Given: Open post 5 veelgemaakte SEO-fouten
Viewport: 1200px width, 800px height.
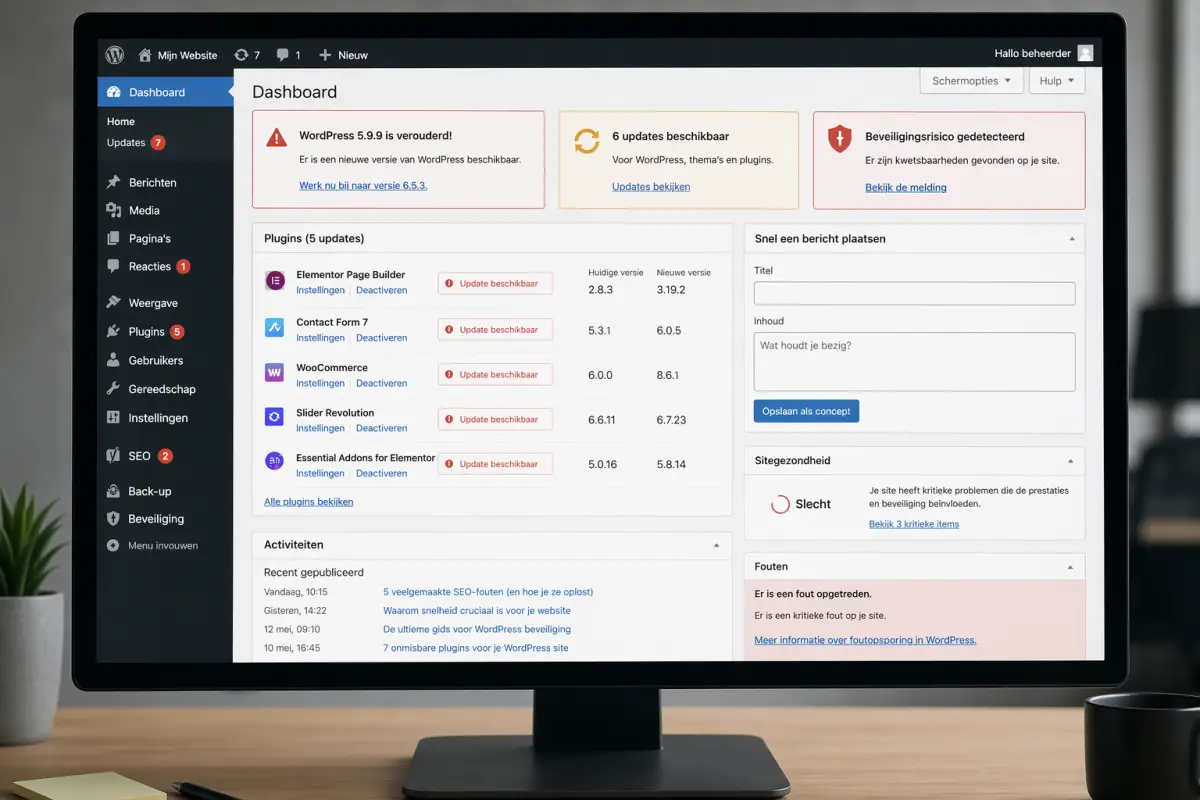Looking at the screenshot, I should (488, 591).
